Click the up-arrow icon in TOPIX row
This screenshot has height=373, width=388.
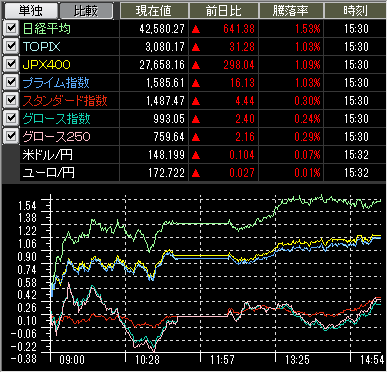pyautogui.click(x=196, y=47)
